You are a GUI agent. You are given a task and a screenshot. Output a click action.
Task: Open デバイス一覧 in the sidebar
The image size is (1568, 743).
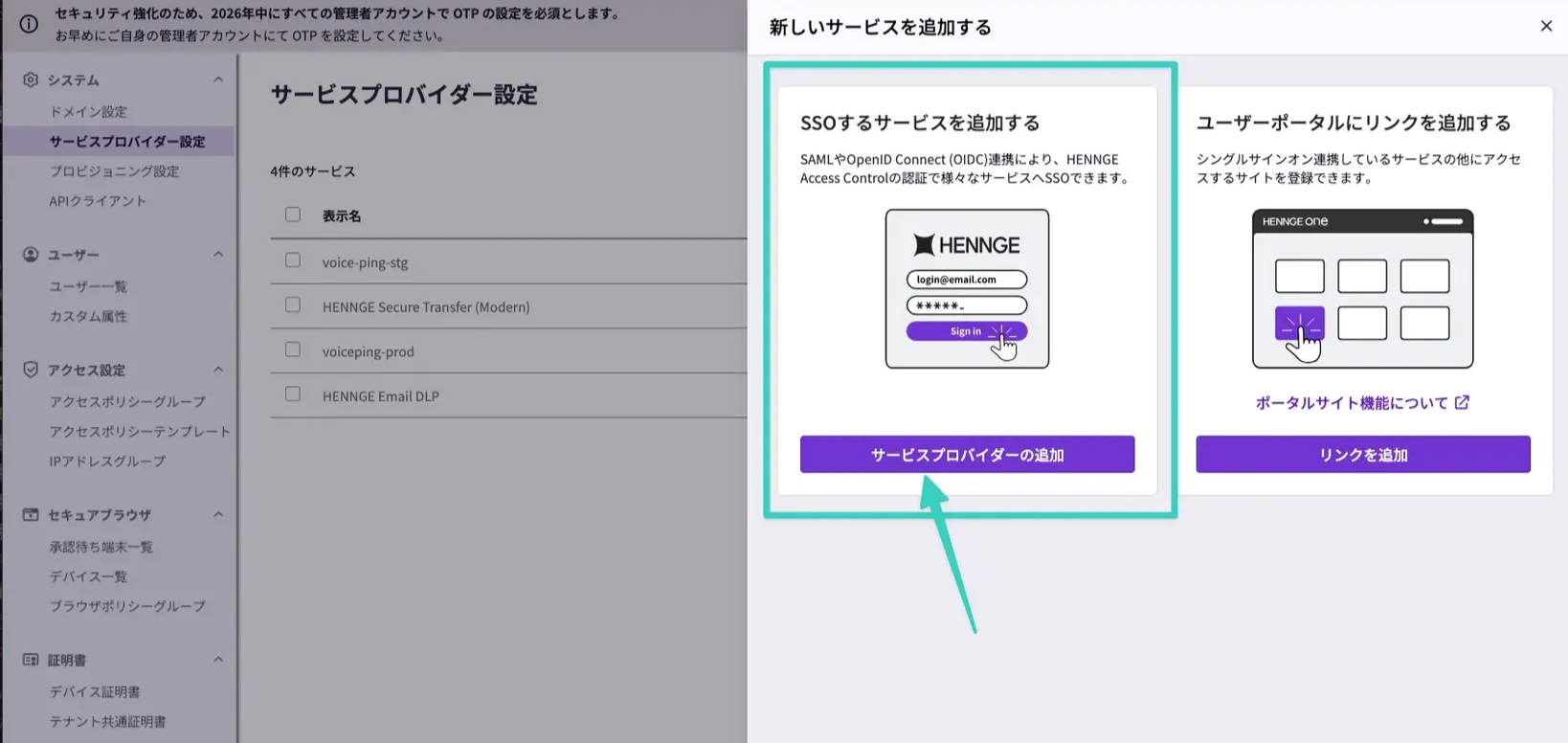[88, 576]
